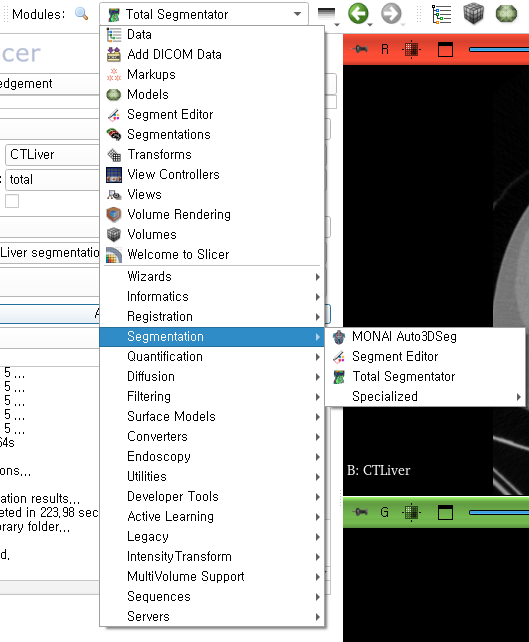This screenshot has width=529, height=642.
Task: Click the R label in Red slice bar
Action: [385, 50]
